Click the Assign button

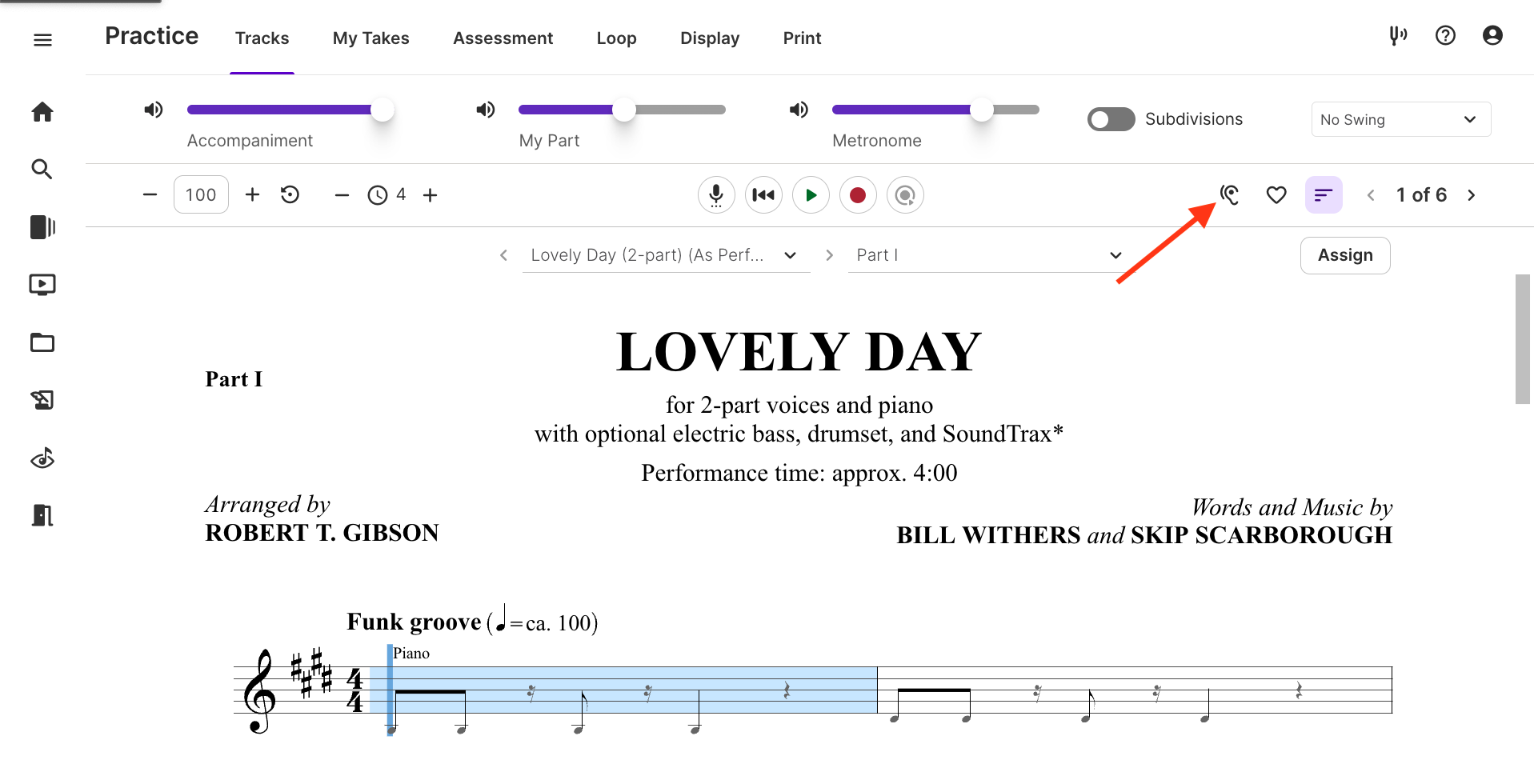(x=1345, y=255)
